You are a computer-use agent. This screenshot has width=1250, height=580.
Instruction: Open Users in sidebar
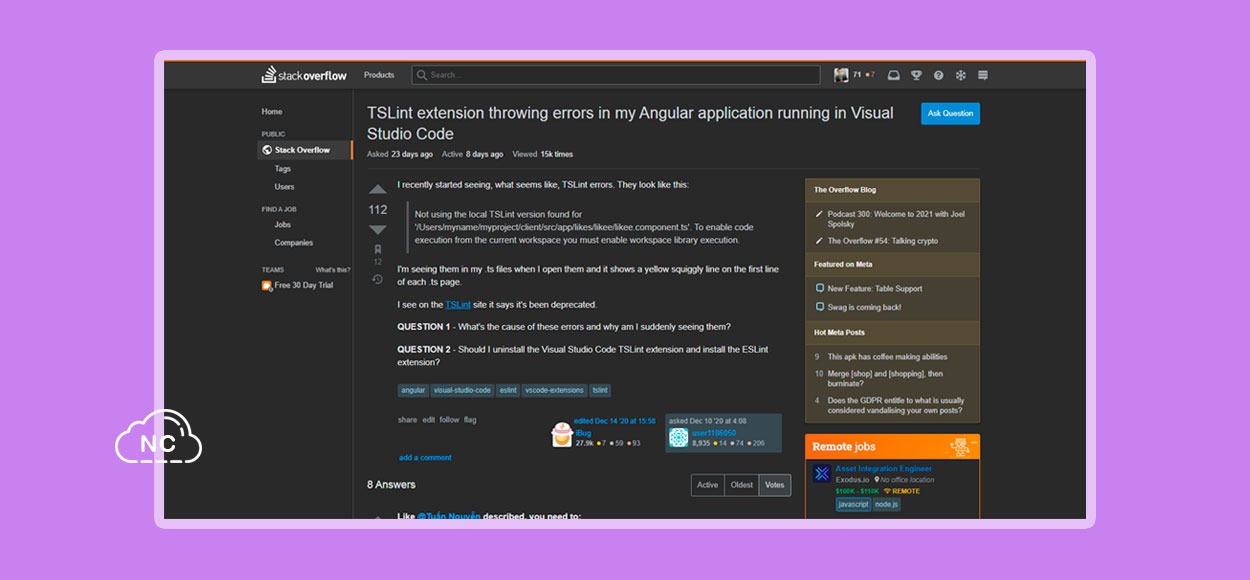tap(285, 186)
